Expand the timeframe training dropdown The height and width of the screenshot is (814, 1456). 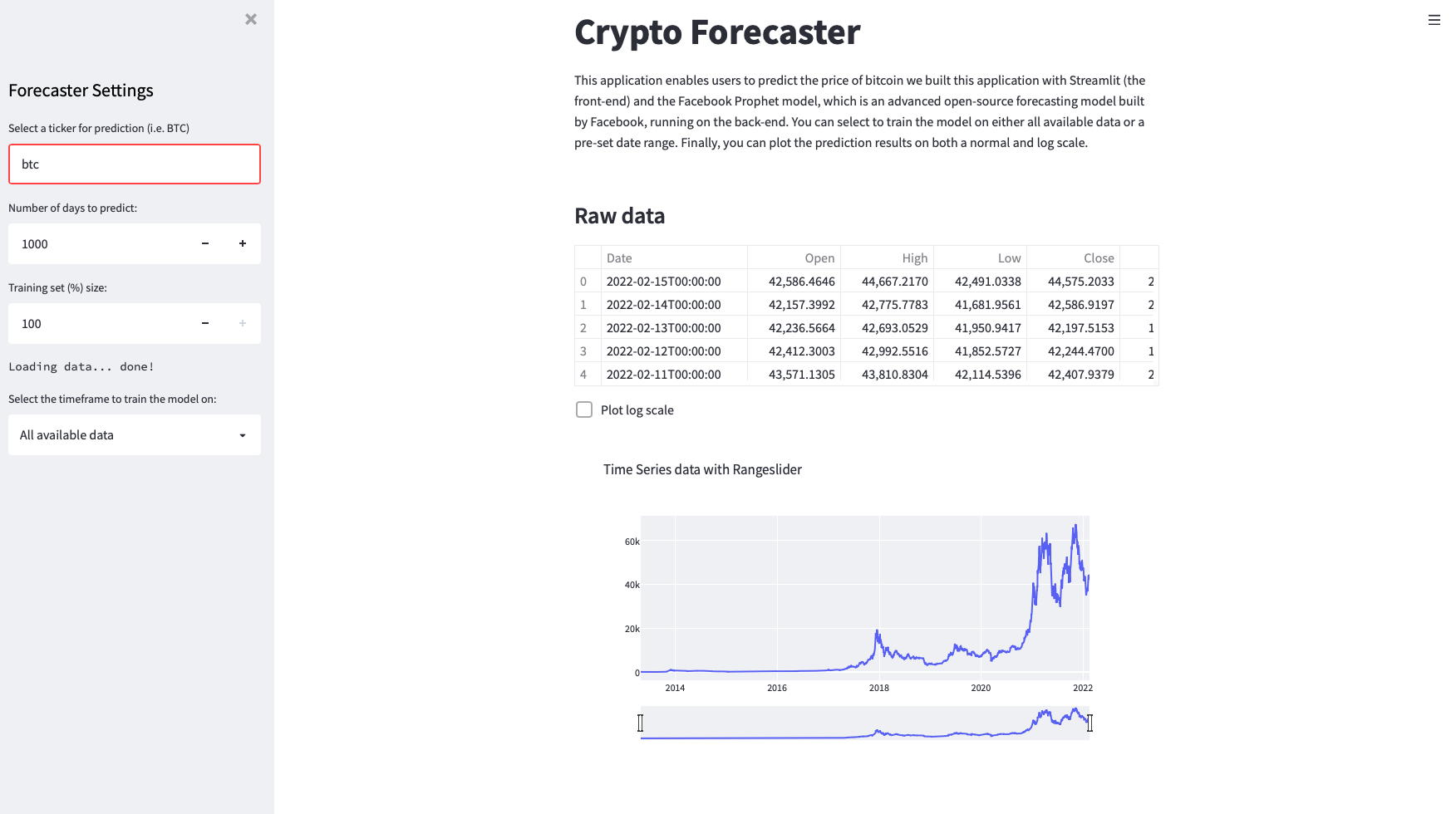134,434
